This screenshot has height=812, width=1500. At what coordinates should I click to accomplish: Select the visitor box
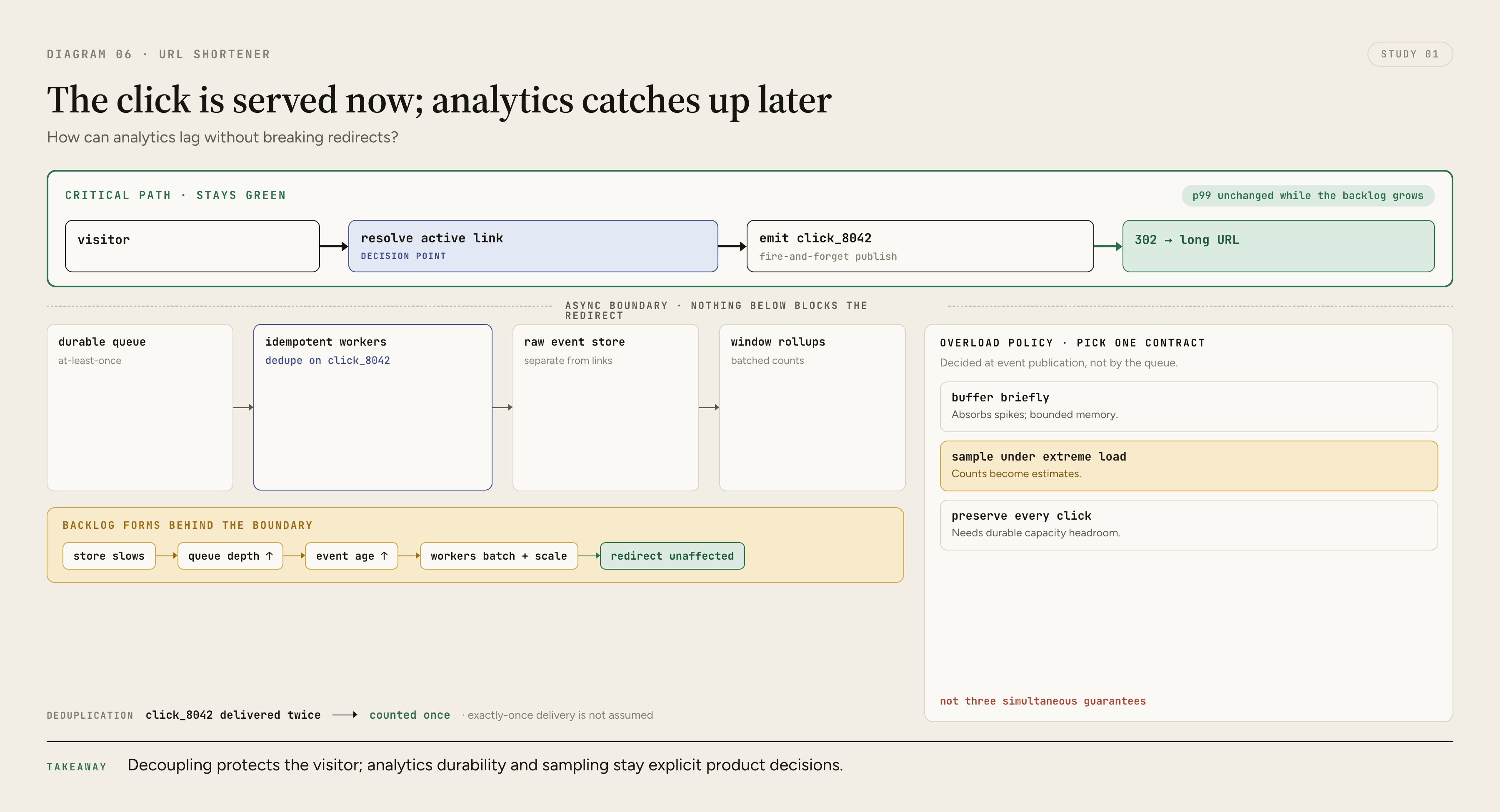click(x=192, y=246)
